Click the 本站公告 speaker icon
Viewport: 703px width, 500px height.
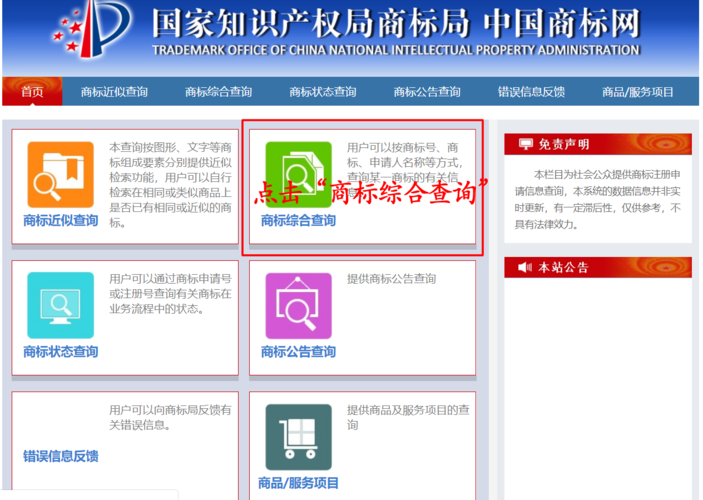(526, 267)
